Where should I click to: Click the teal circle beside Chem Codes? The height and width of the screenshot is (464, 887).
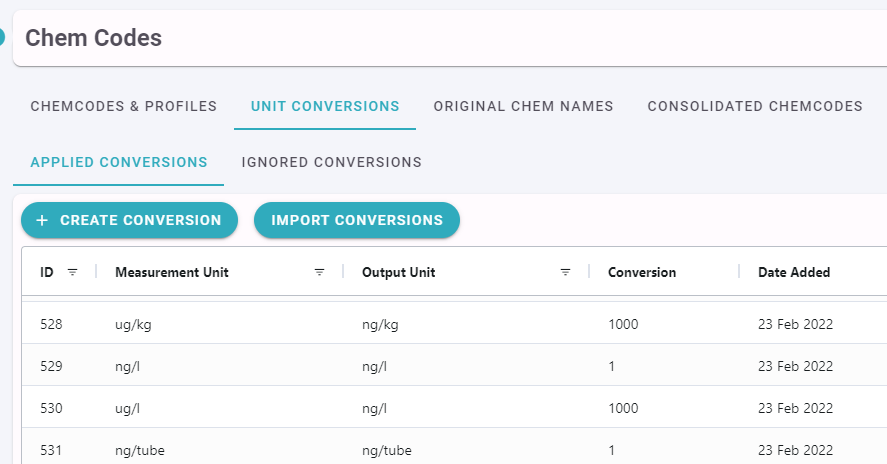click(x=2, y=37)
